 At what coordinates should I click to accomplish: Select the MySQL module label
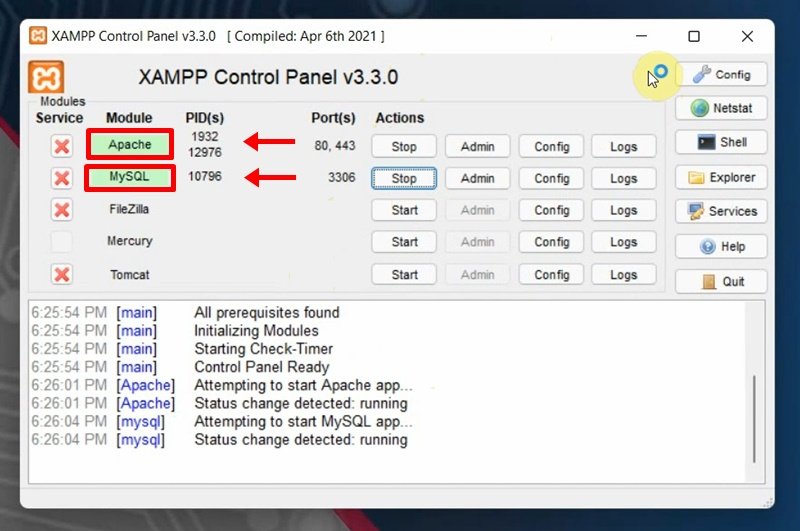pos(130,177)
